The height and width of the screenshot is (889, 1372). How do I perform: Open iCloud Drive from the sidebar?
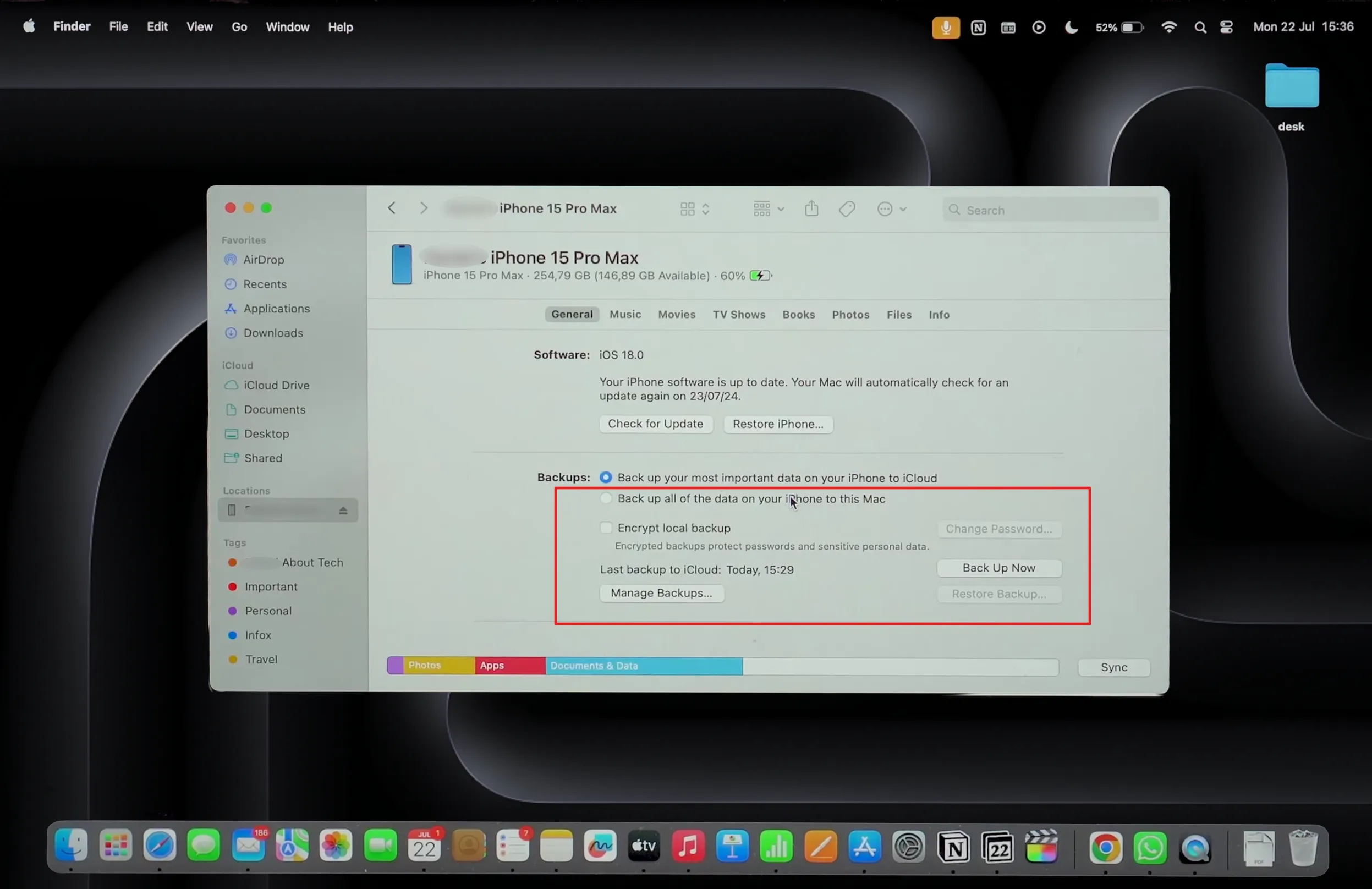275,385
